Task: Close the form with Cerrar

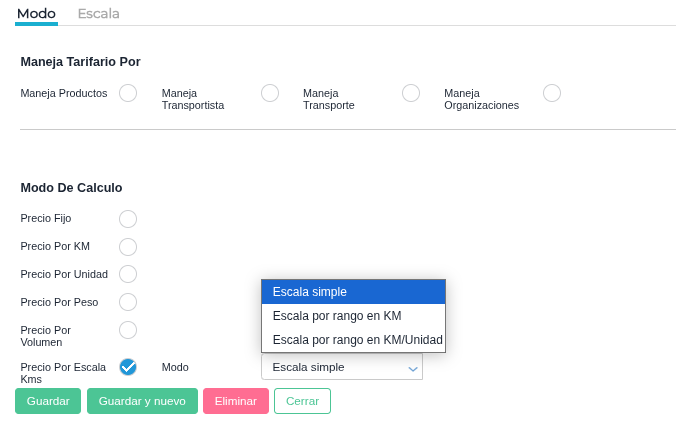Action: coord(302,401)
